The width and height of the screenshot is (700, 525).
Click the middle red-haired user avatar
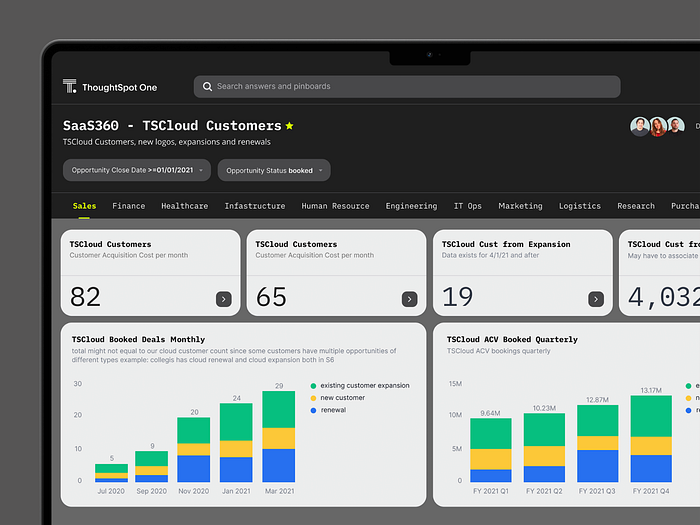click(x=658, y=127)
